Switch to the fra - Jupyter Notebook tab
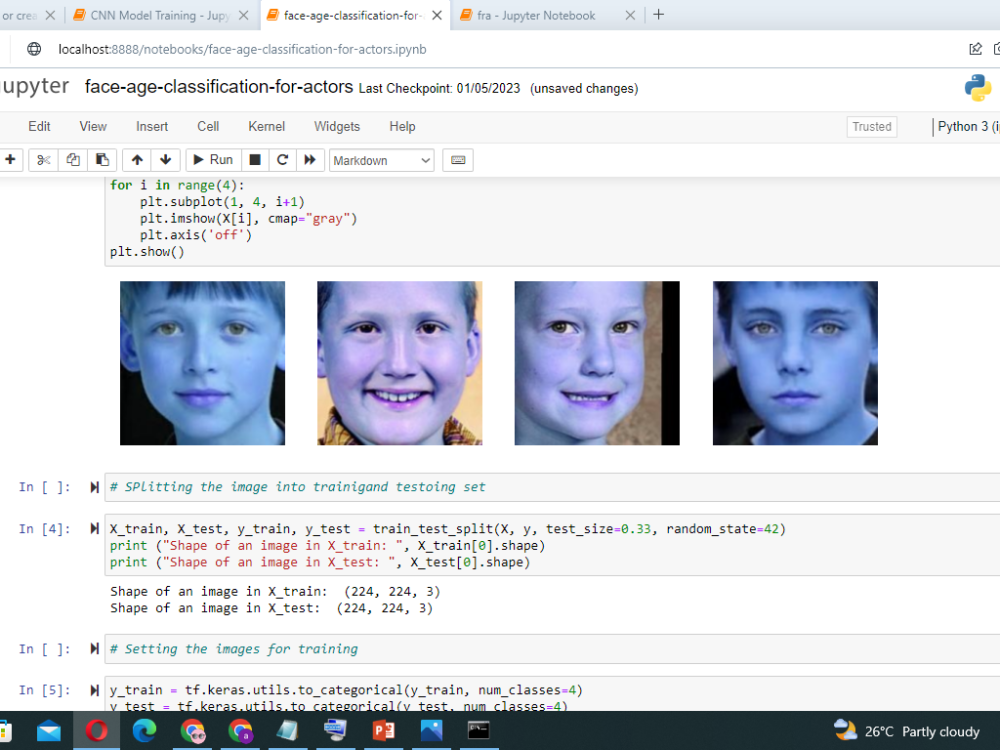The width and height of the screenshot is (1000, 750). [535, 15]
